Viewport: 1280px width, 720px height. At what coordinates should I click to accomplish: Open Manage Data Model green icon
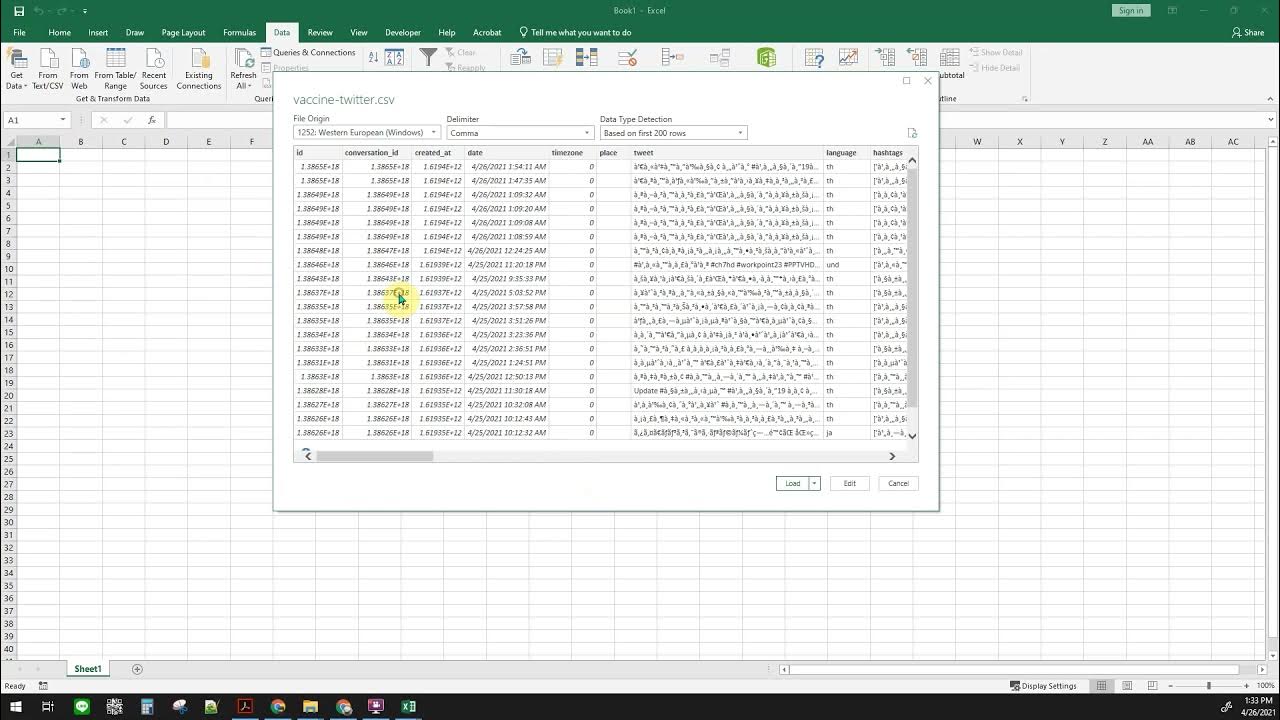click(767, 58)
